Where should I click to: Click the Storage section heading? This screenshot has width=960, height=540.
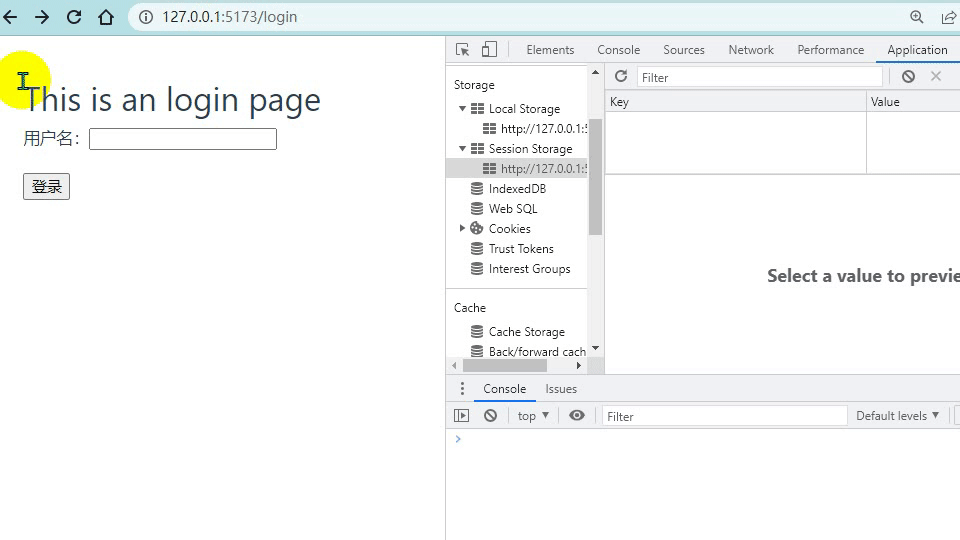pos(474,84)
